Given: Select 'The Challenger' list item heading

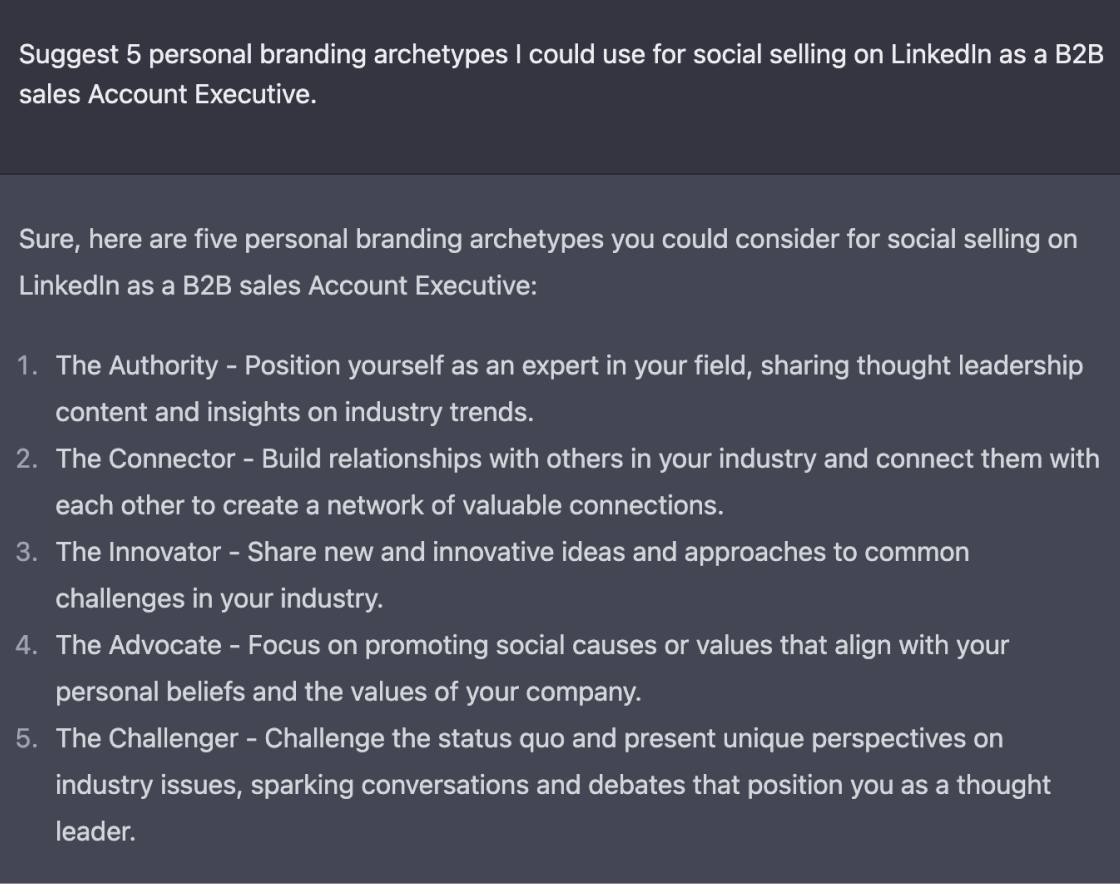Looking at the screenshot, I should pyautogui.click(x=147, y=738).
